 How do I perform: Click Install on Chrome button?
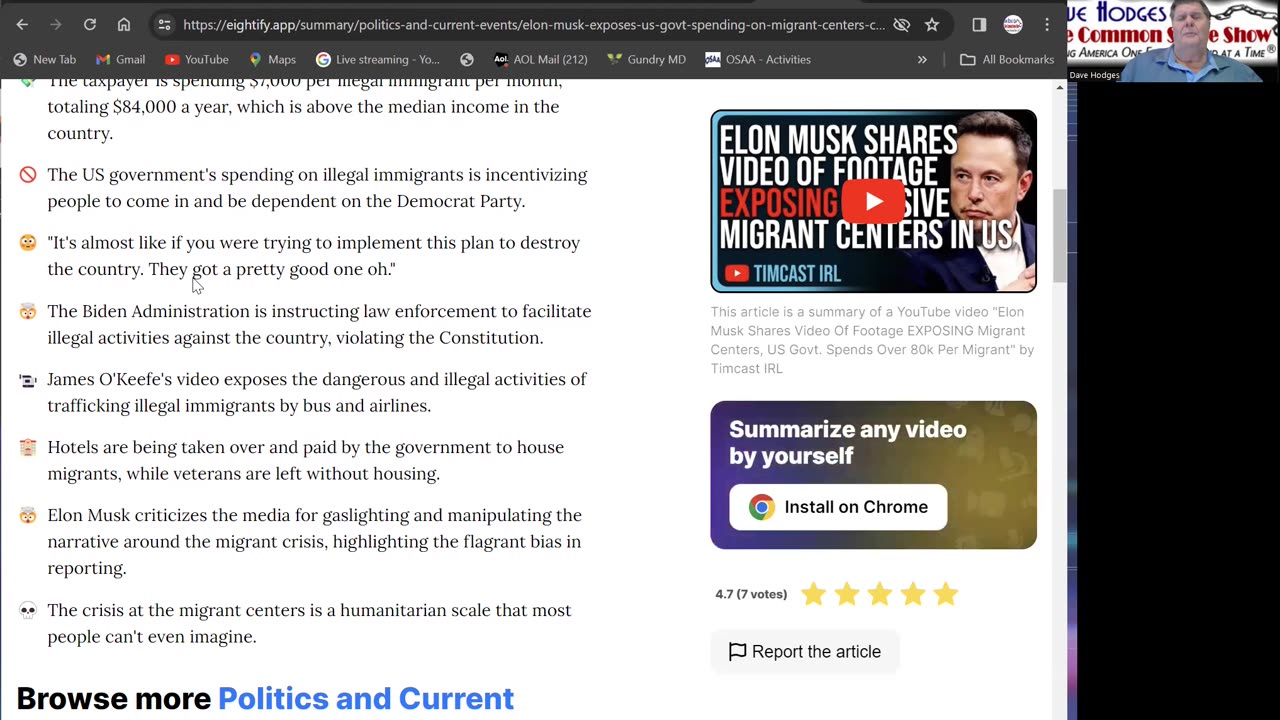838,507
